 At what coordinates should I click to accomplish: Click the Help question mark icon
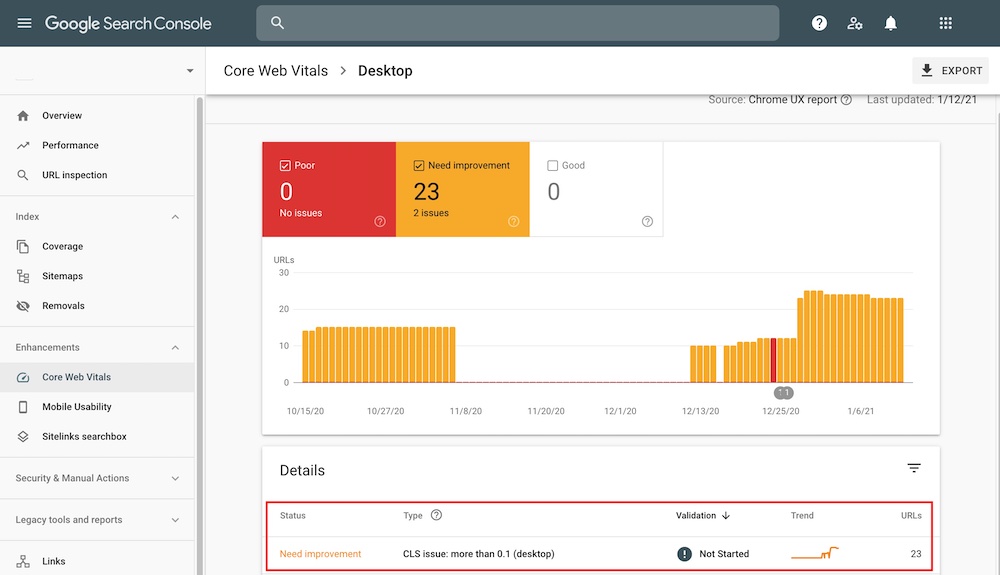click(819, 23)
